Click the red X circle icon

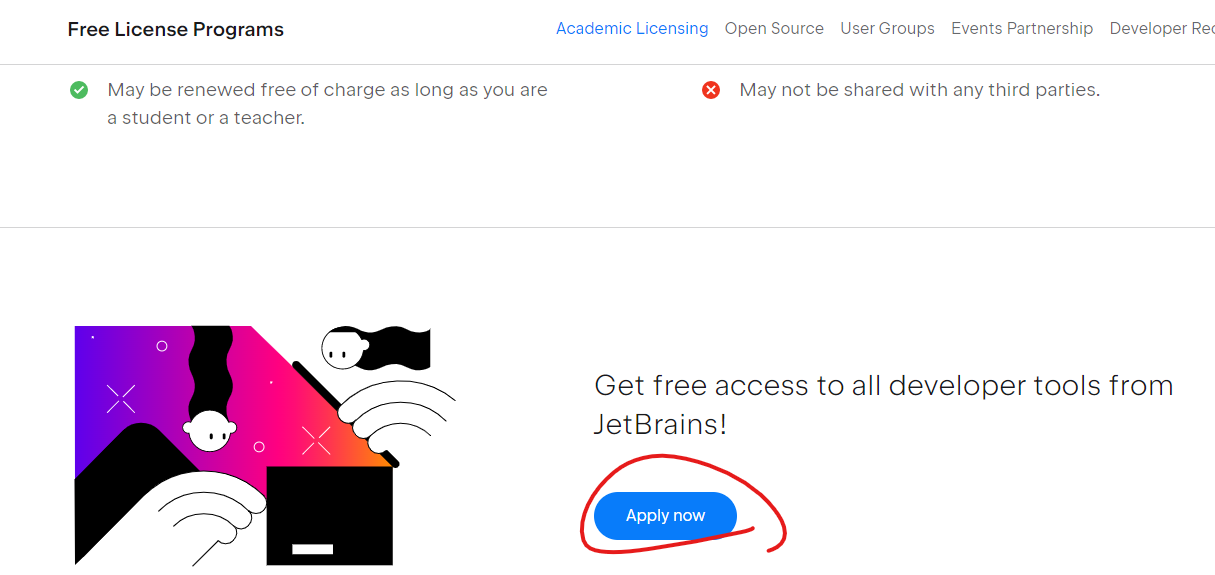pos(711,90)
